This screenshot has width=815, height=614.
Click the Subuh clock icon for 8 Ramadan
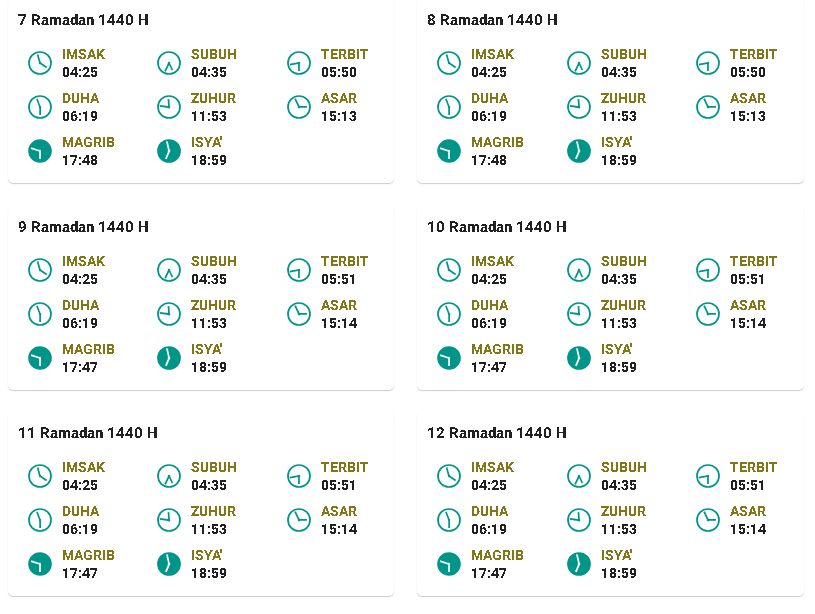click(579, 63)
